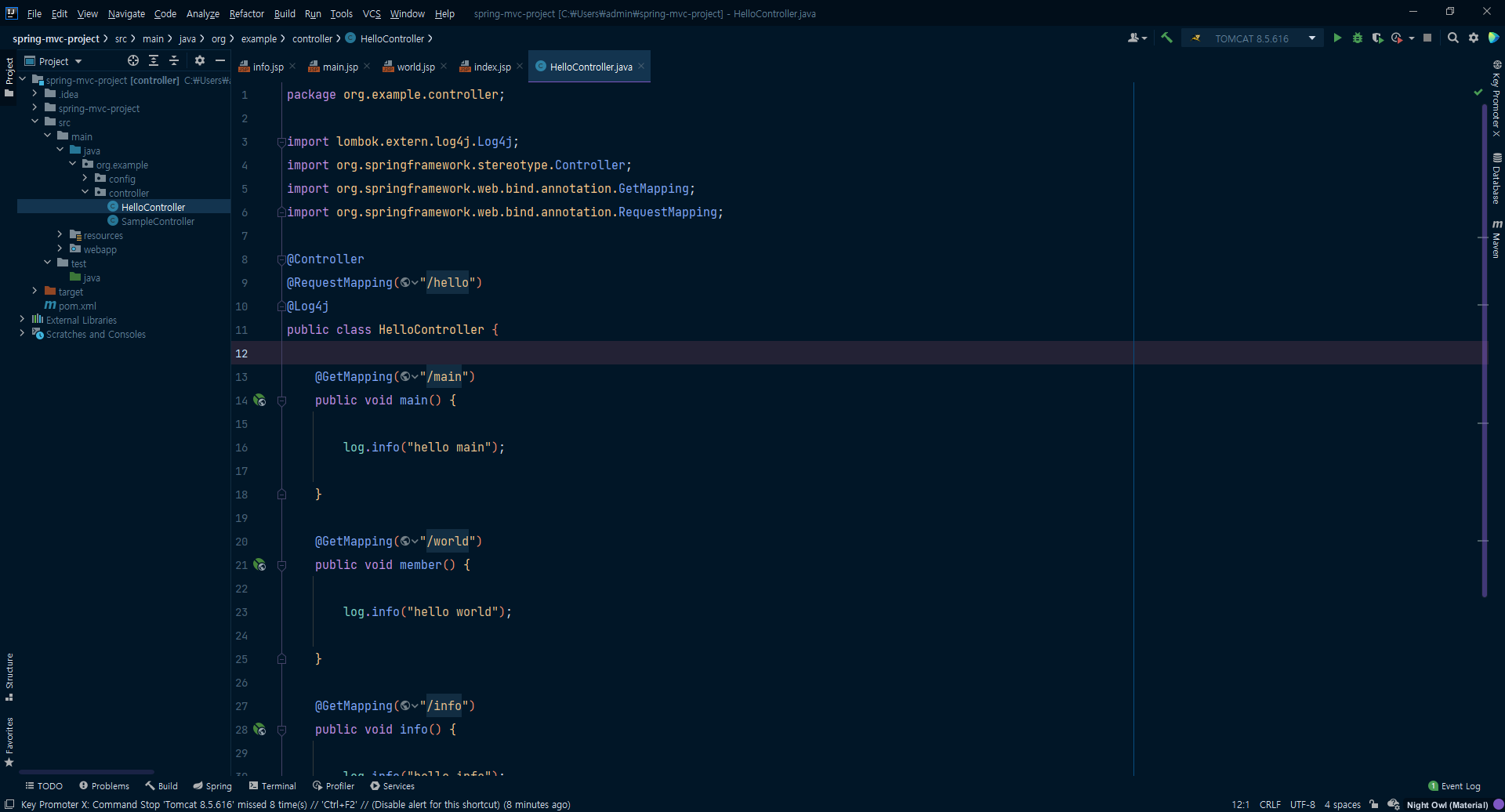Image resolution: width=1505 pixels, height=812 pixels.
Task: Expand the config package
Action: point(85,179)
